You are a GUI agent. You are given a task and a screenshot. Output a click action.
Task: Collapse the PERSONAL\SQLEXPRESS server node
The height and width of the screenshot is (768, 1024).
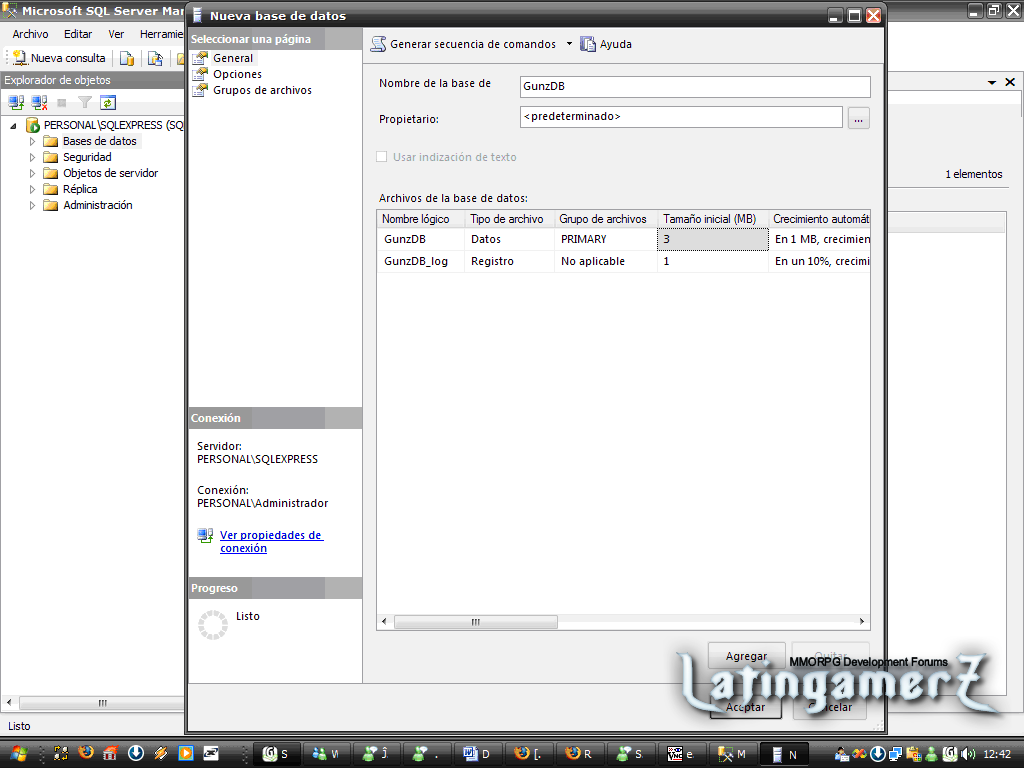pos(14,125)
